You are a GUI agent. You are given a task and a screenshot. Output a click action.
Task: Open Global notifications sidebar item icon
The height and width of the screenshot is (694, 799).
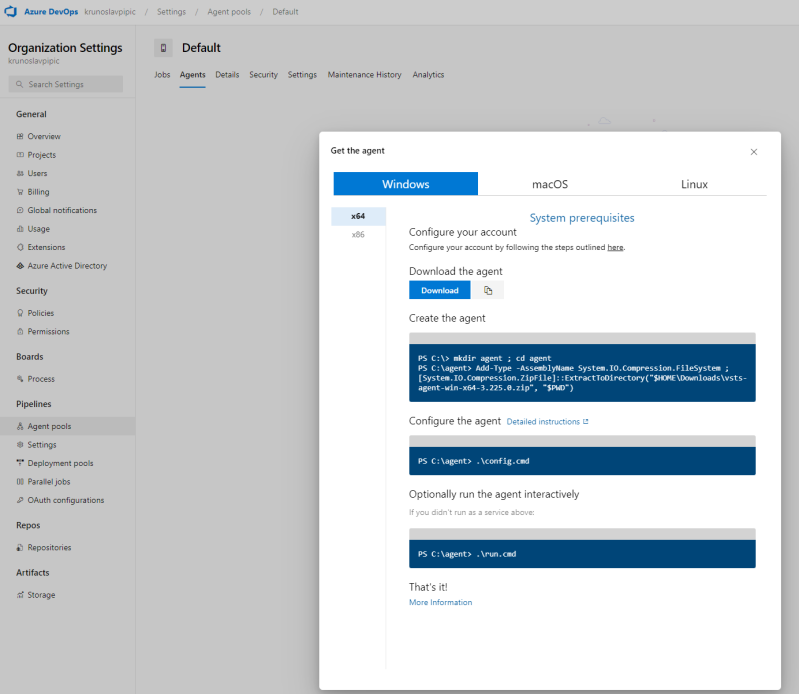pos(20,211)
